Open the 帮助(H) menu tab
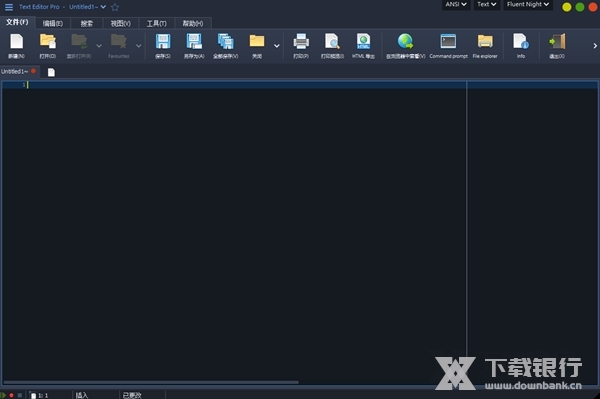The height and width of the screenshot is (399, 600). click(x=193, y=23)
